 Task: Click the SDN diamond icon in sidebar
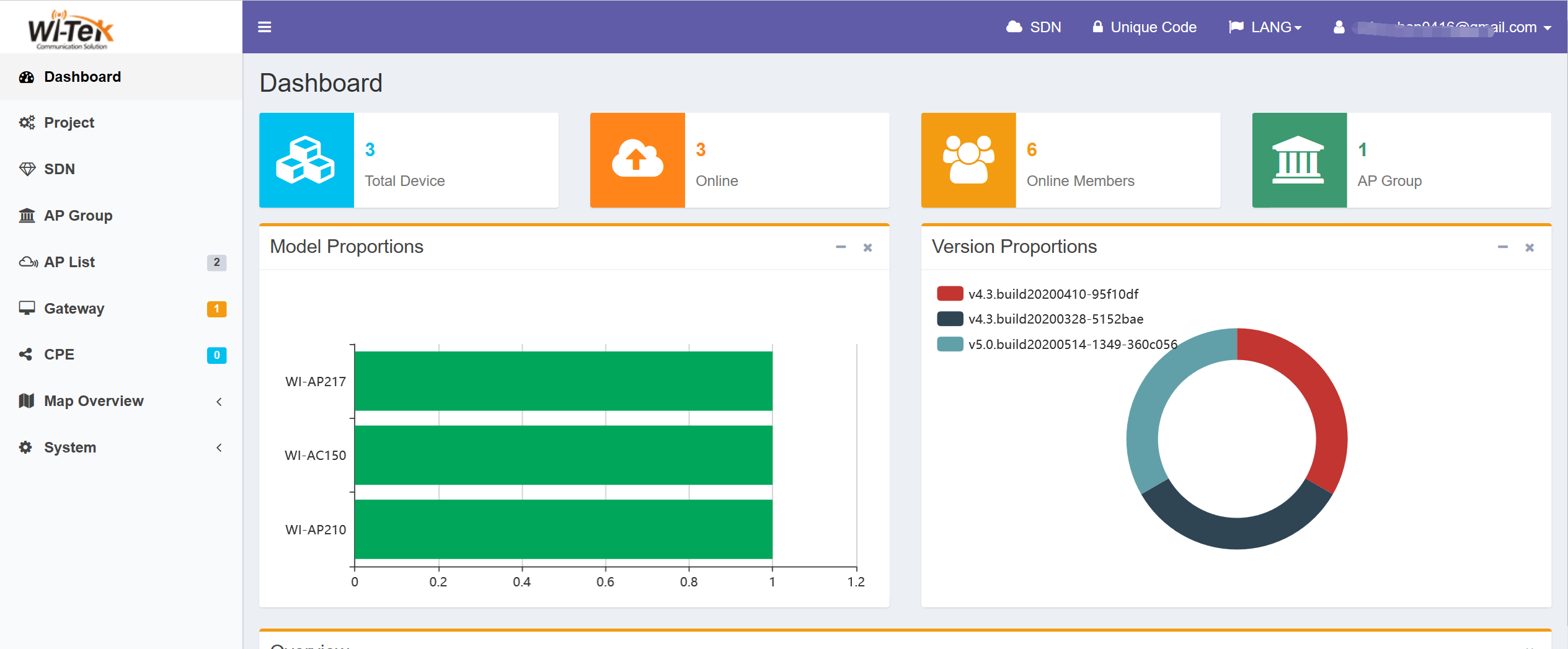click(27, 169)
